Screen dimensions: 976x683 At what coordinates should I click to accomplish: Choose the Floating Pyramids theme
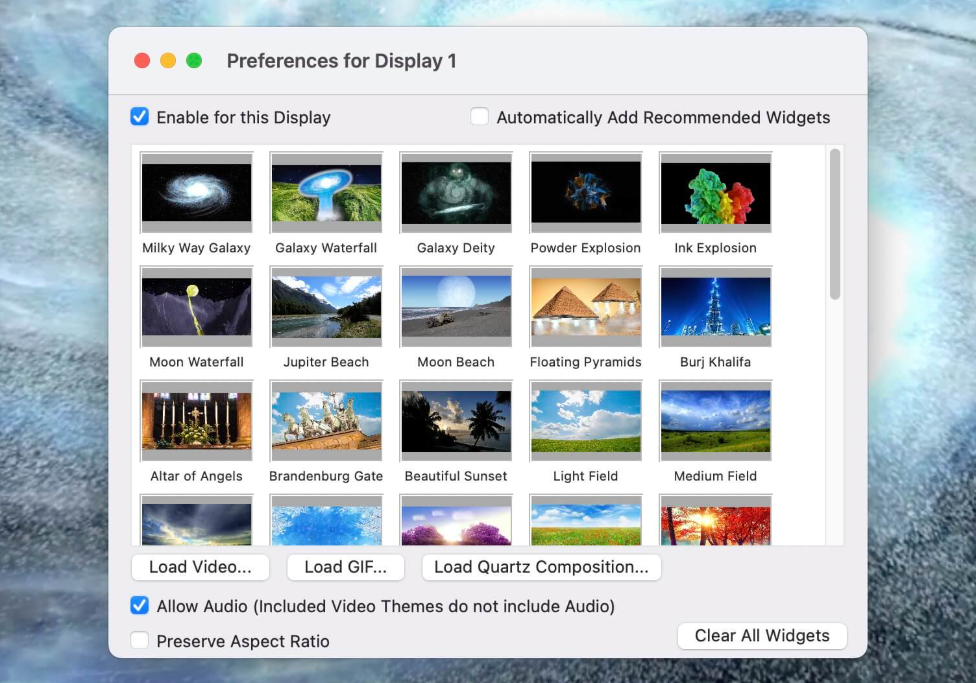[x=585, y=307]
